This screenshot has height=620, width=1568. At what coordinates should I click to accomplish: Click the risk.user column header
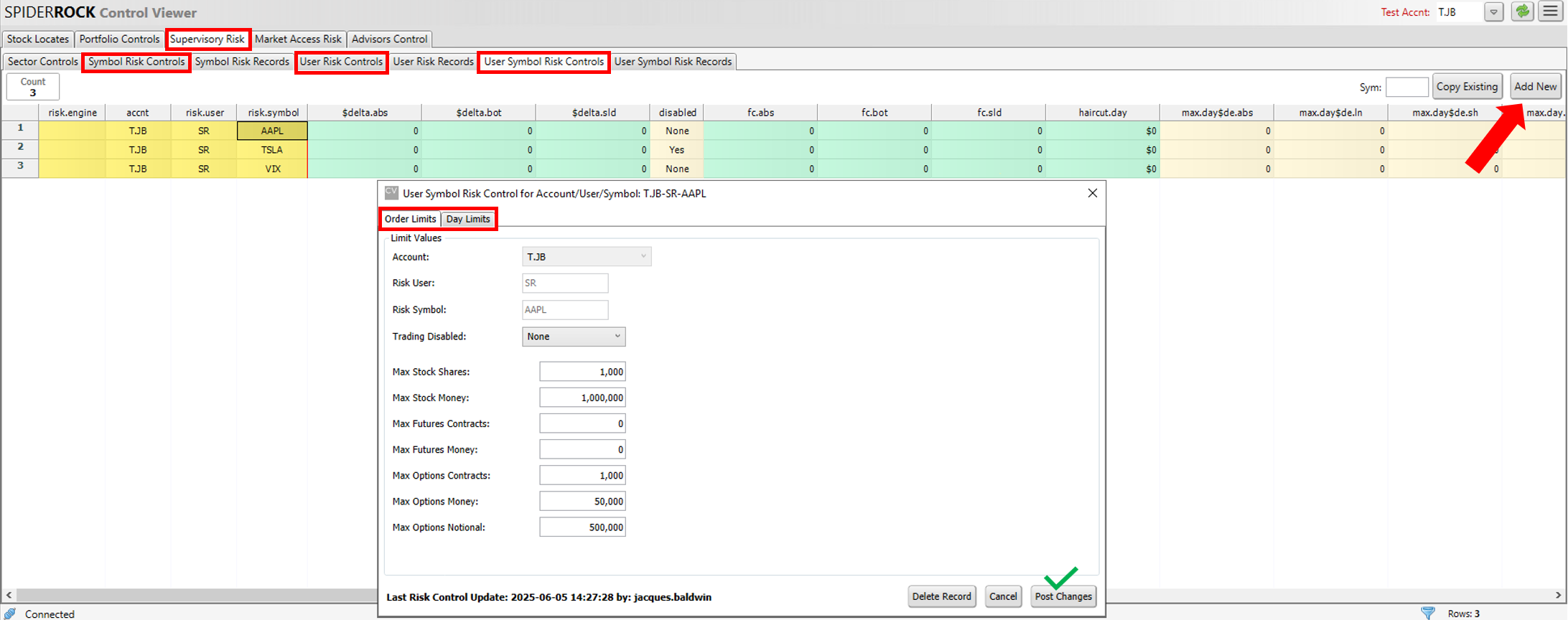204,113
